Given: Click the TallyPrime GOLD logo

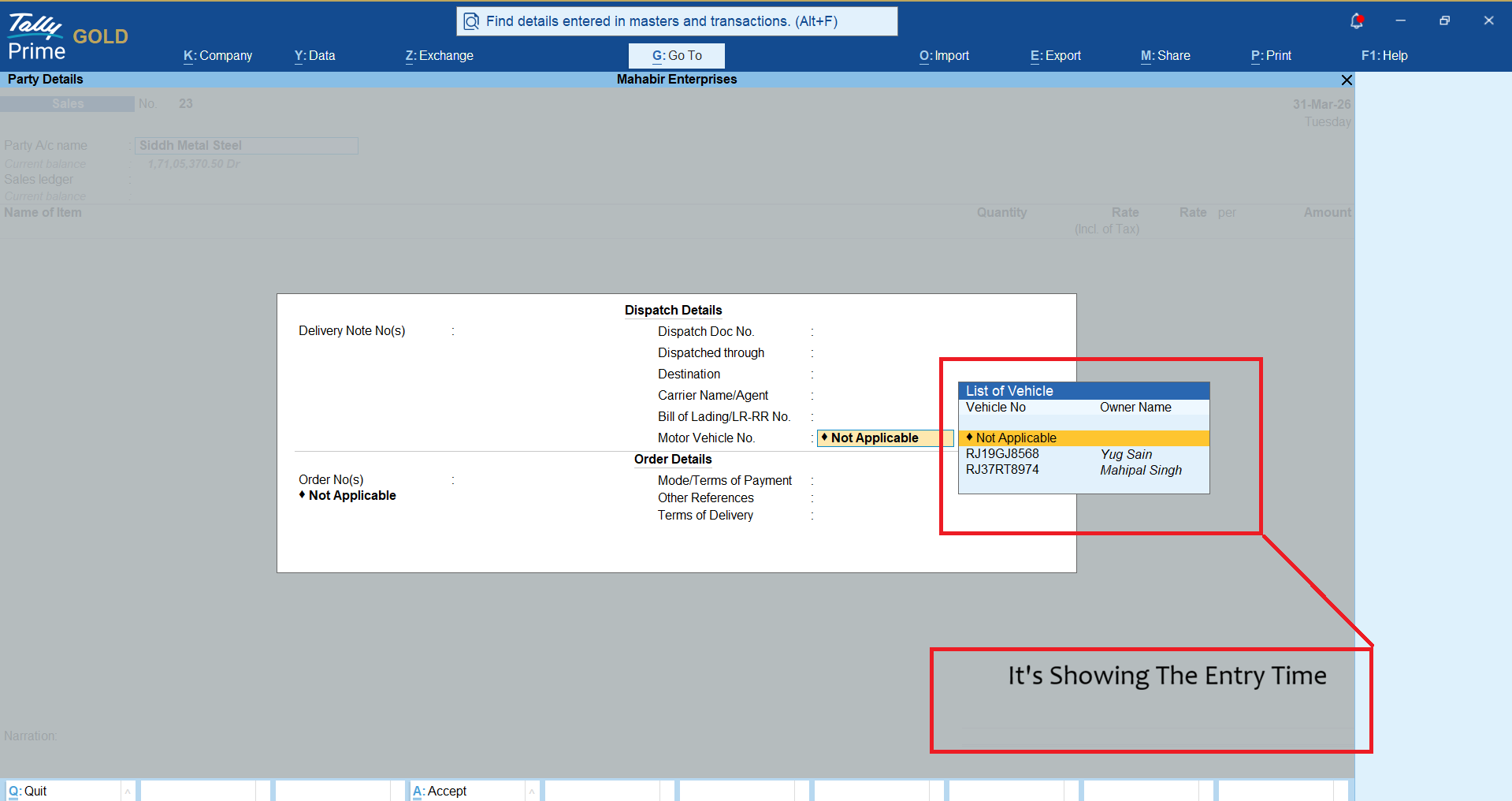Looking at the screenshot, I should [68, 36].
